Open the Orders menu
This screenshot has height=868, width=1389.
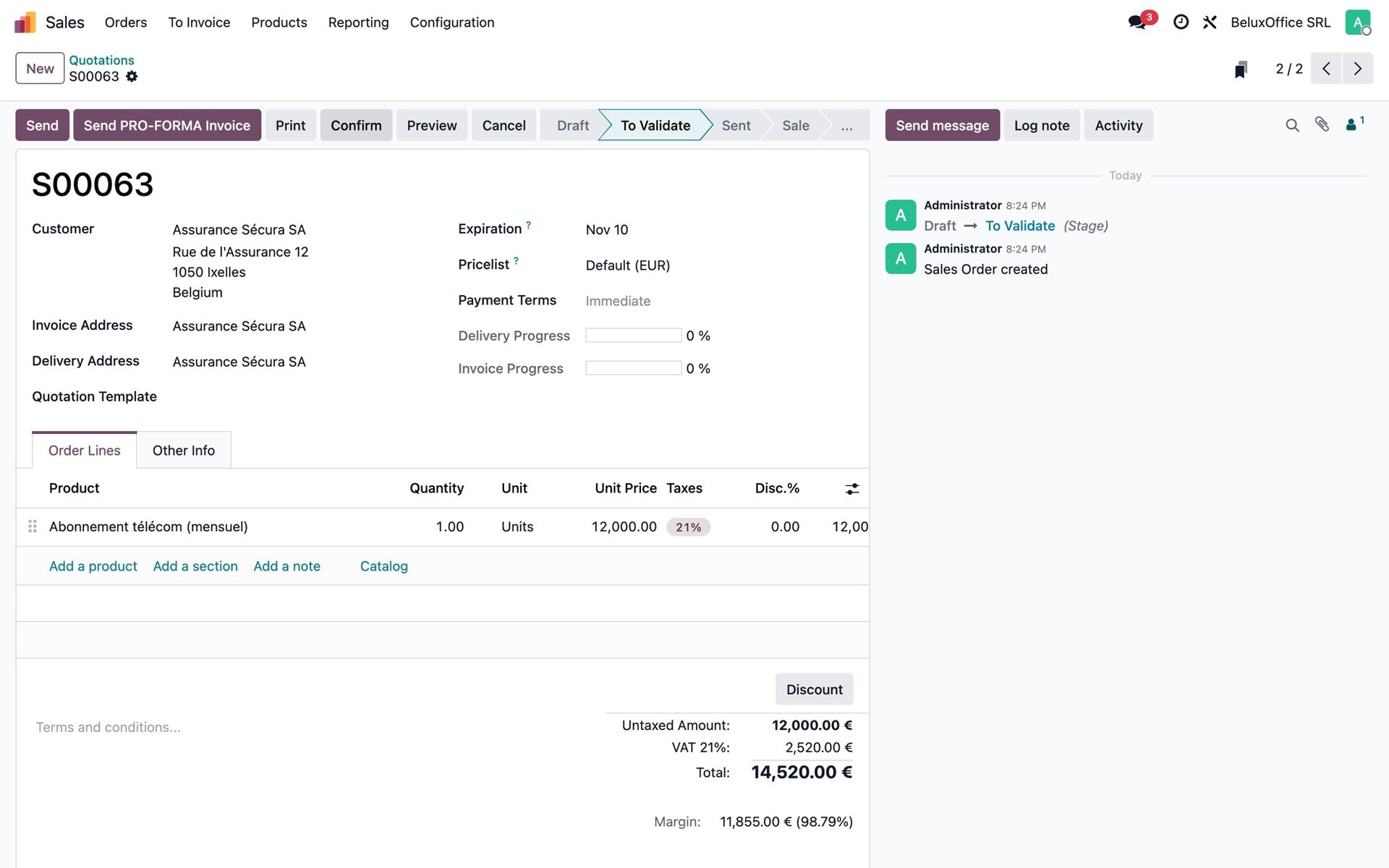click(126, 22)
